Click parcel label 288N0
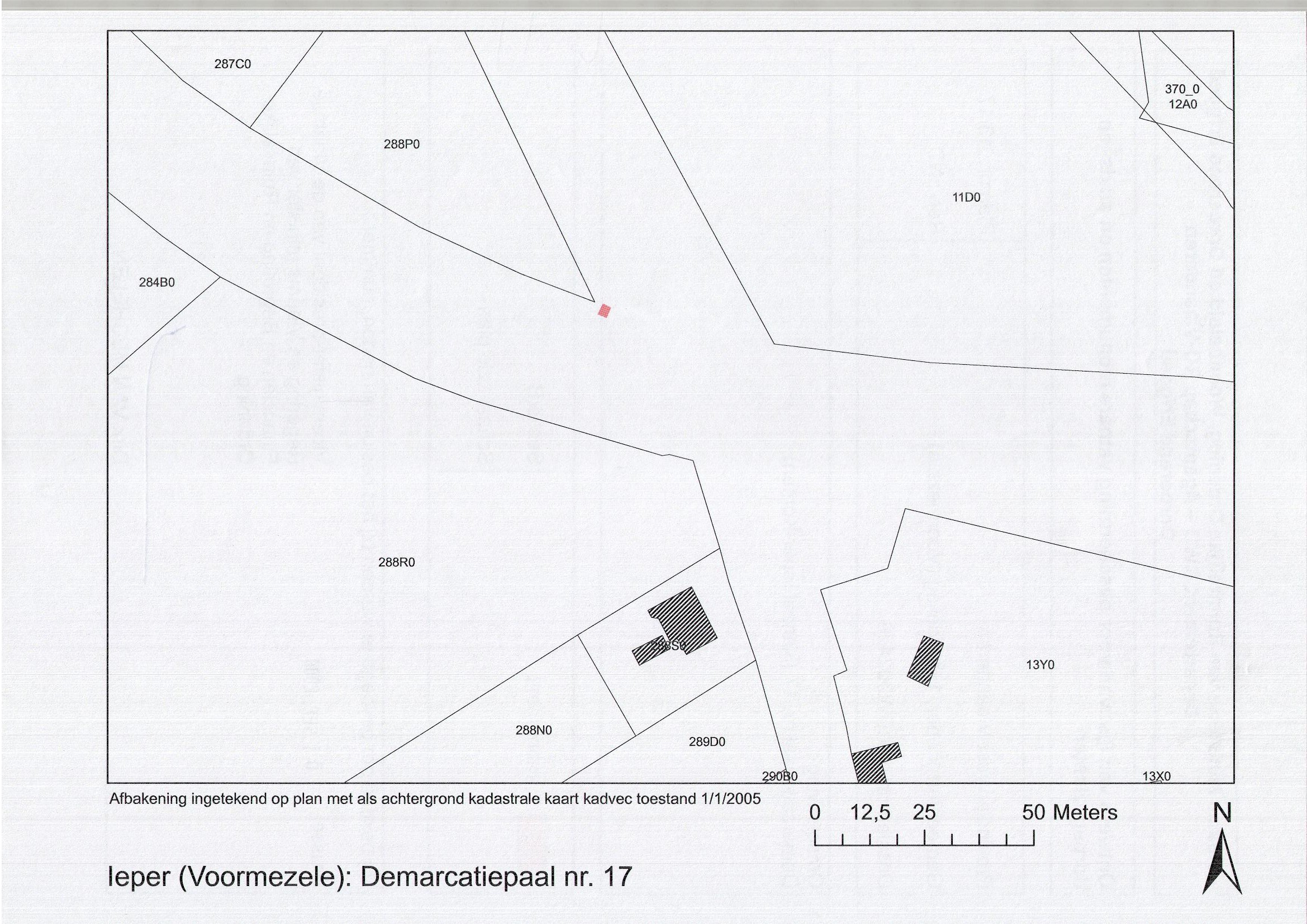 tap(534, 730)
